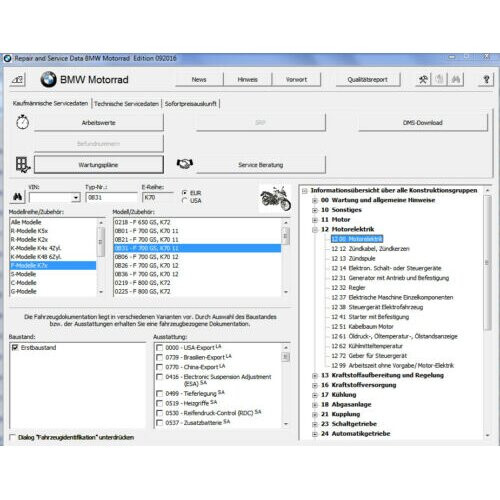Select K-Modelle K48 6Zyl. model series
This screenshot has width=500, height=500.
coord(53,257)
